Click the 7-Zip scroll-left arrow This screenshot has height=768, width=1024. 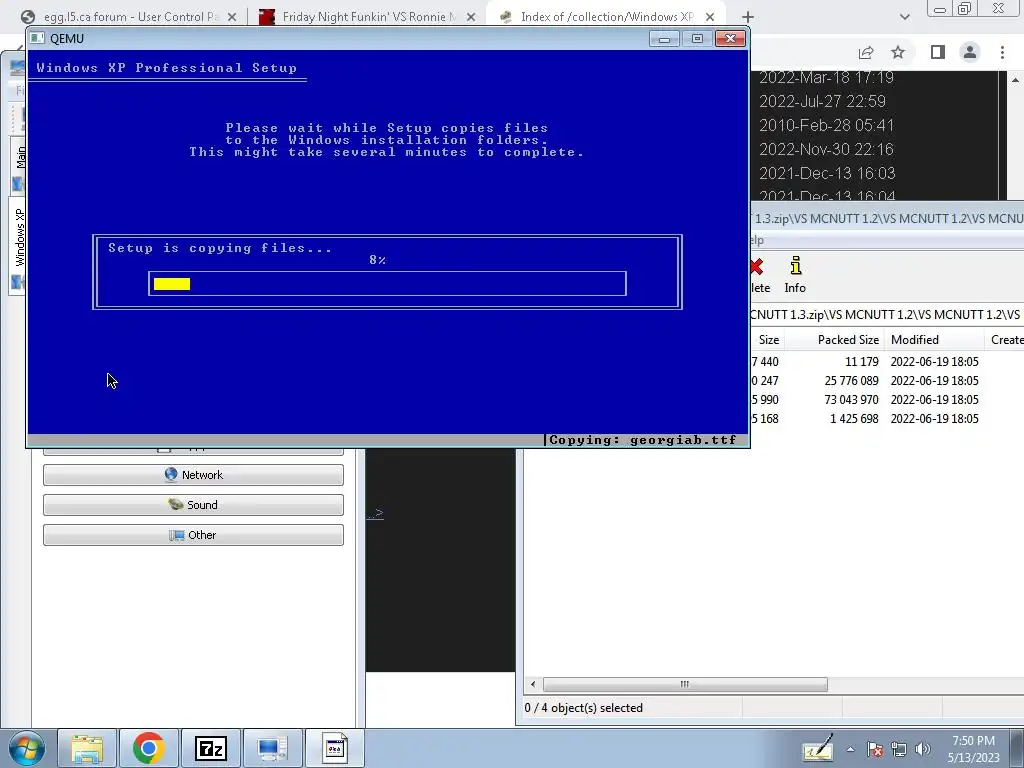tap(533, 684)
